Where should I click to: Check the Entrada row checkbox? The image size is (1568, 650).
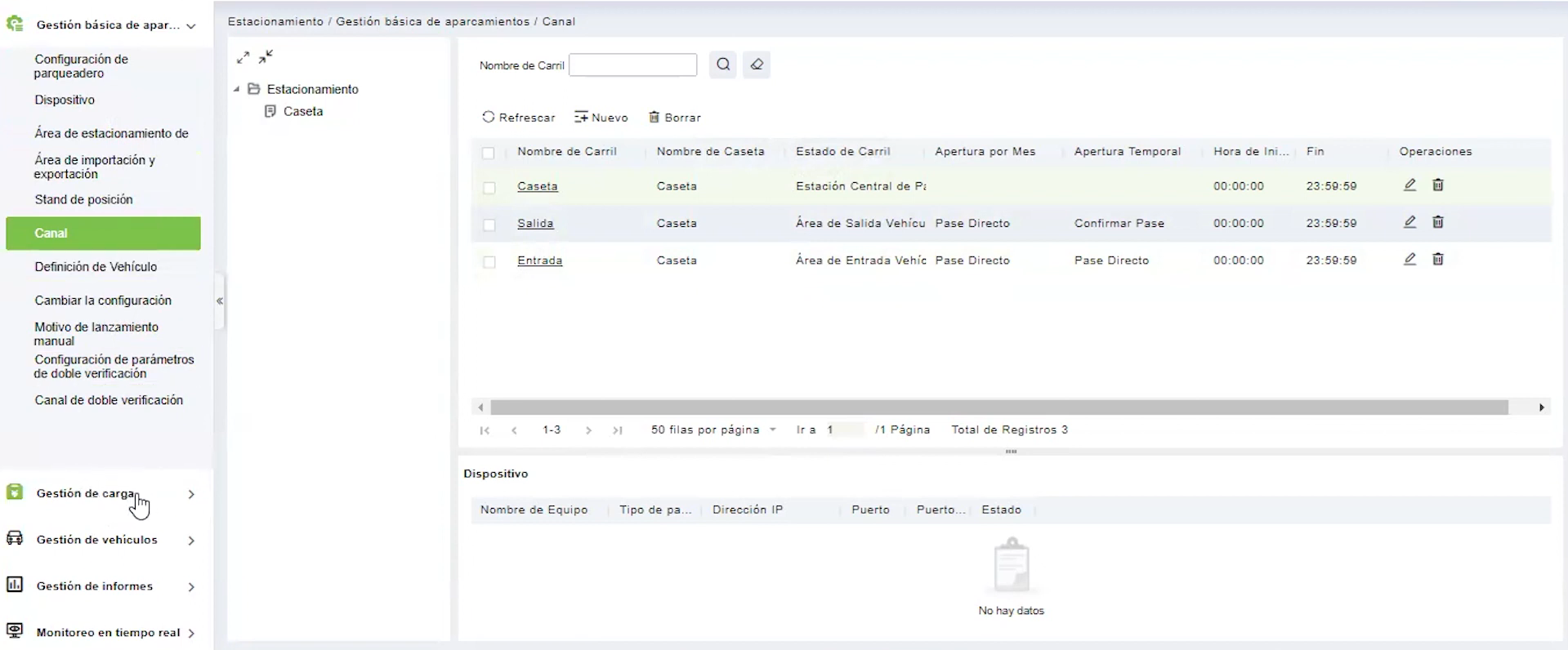pos(489,262)
